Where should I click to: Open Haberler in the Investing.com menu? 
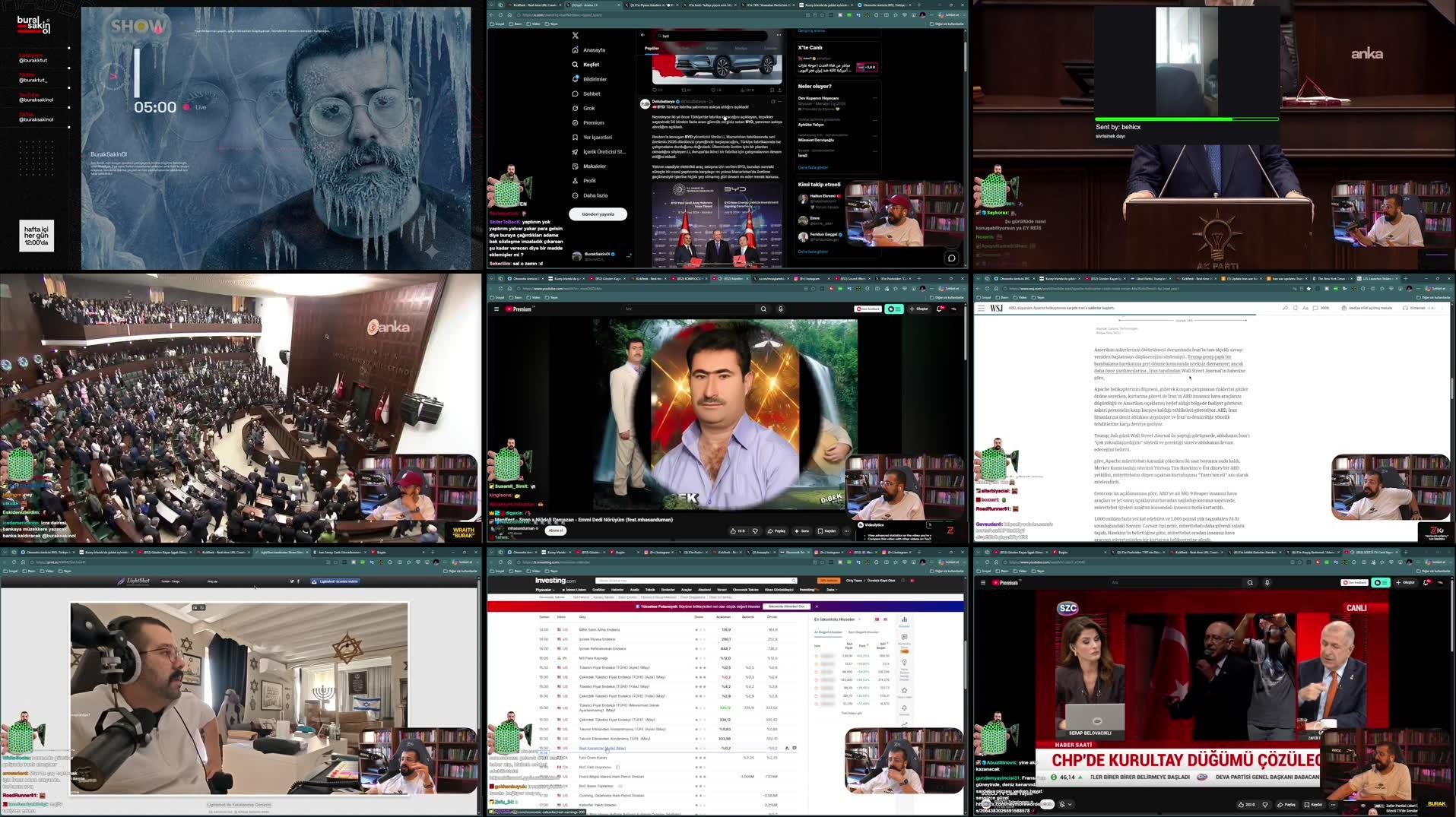tap(617, 590)
